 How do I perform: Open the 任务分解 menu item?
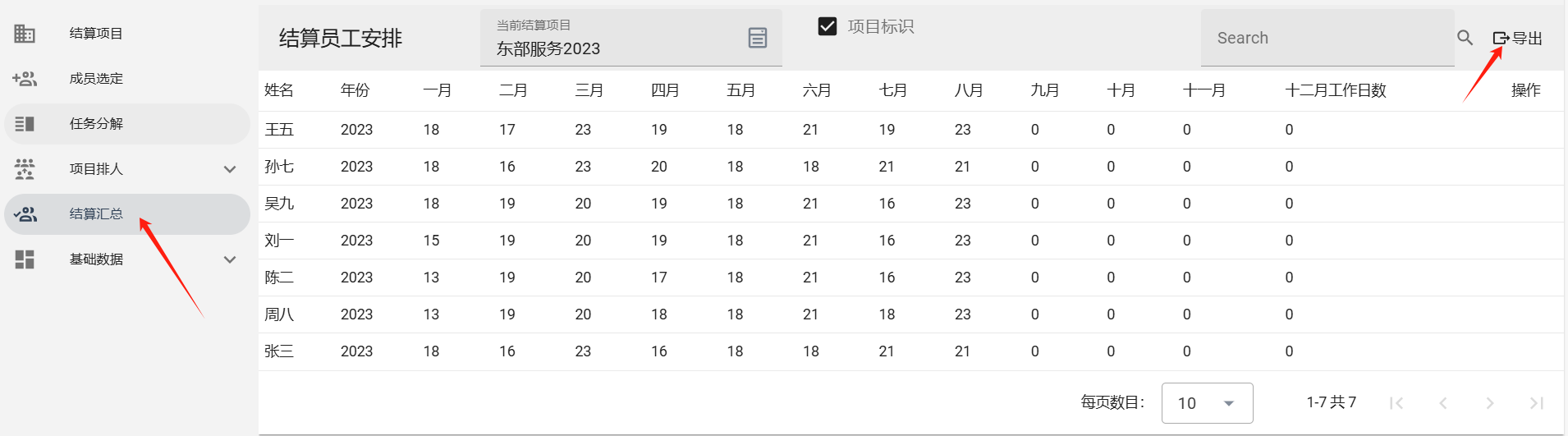(x=96, y=124)
